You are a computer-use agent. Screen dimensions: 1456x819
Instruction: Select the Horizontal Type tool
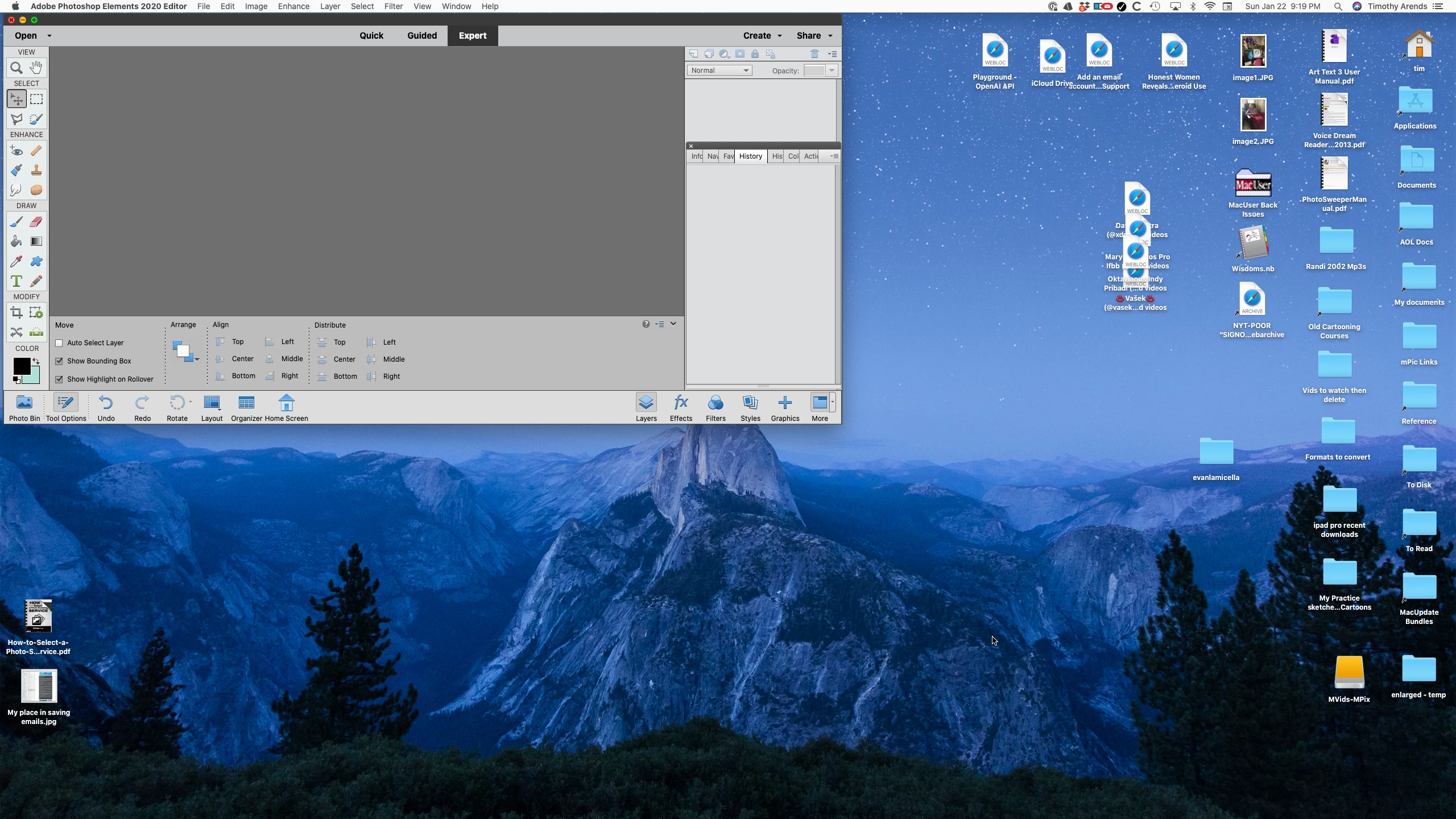16,282
